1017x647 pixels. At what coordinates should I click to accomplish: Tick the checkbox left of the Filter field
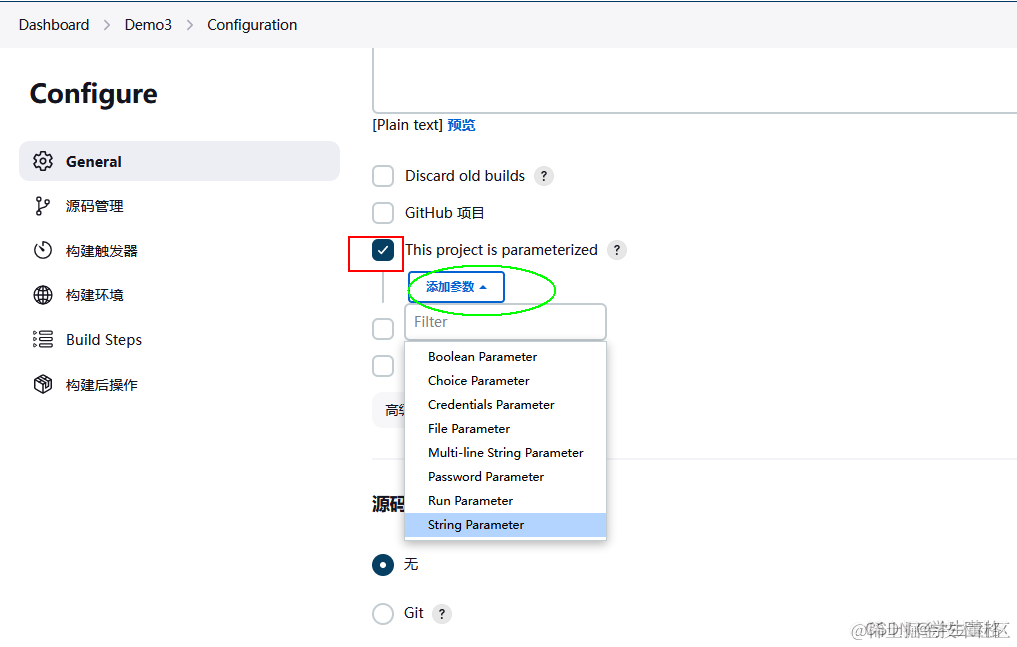(383, 329)
